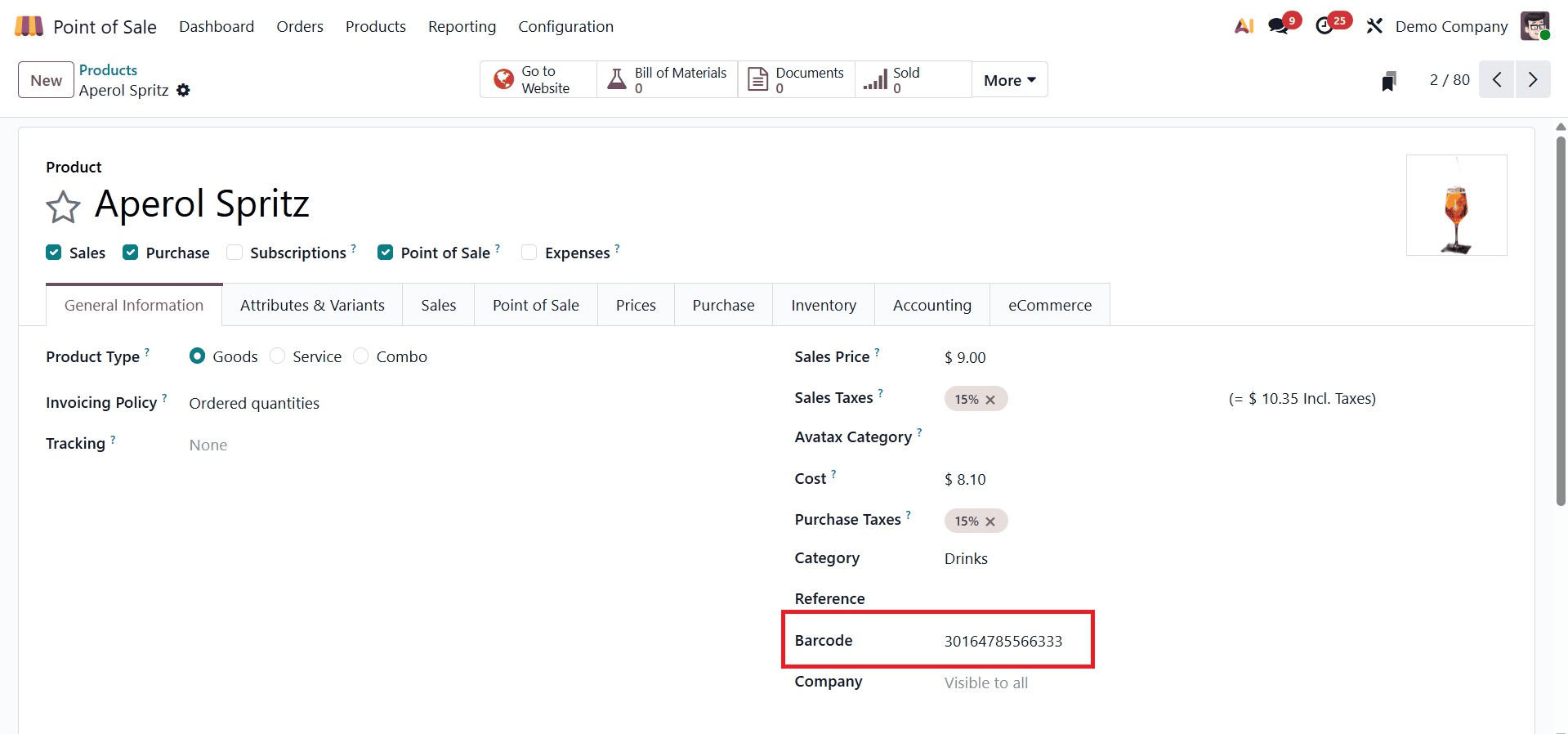Uncheck the Point of Sale checkbox
Image resolution: width=1568 pixels, height=734 pixels.
[385, 253]
